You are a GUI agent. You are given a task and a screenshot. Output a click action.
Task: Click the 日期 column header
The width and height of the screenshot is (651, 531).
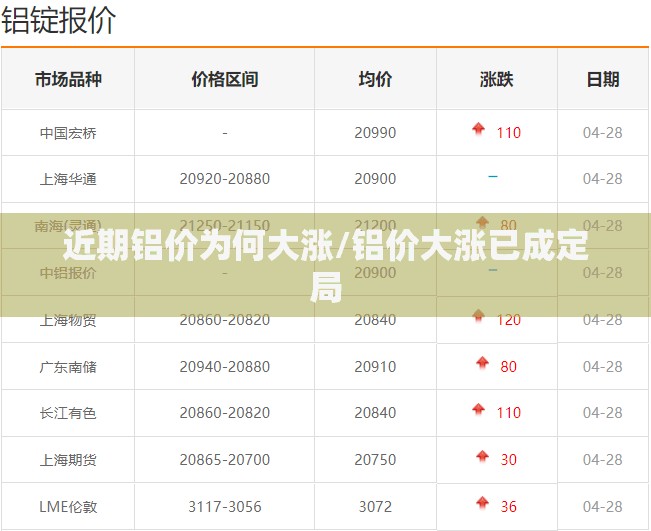pyautogui.click(x=603, y=79)
